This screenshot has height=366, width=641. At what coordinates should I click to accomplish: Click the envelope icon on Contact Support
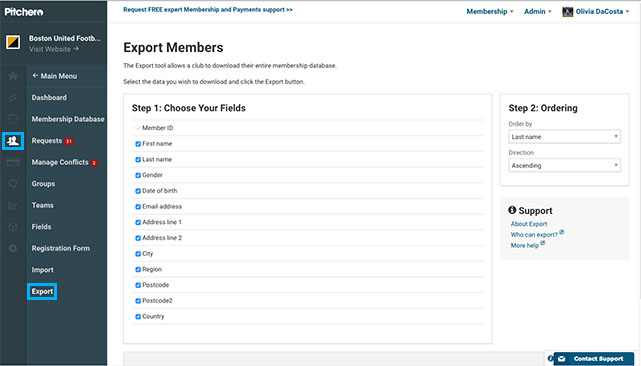click(x=562, y=359)
